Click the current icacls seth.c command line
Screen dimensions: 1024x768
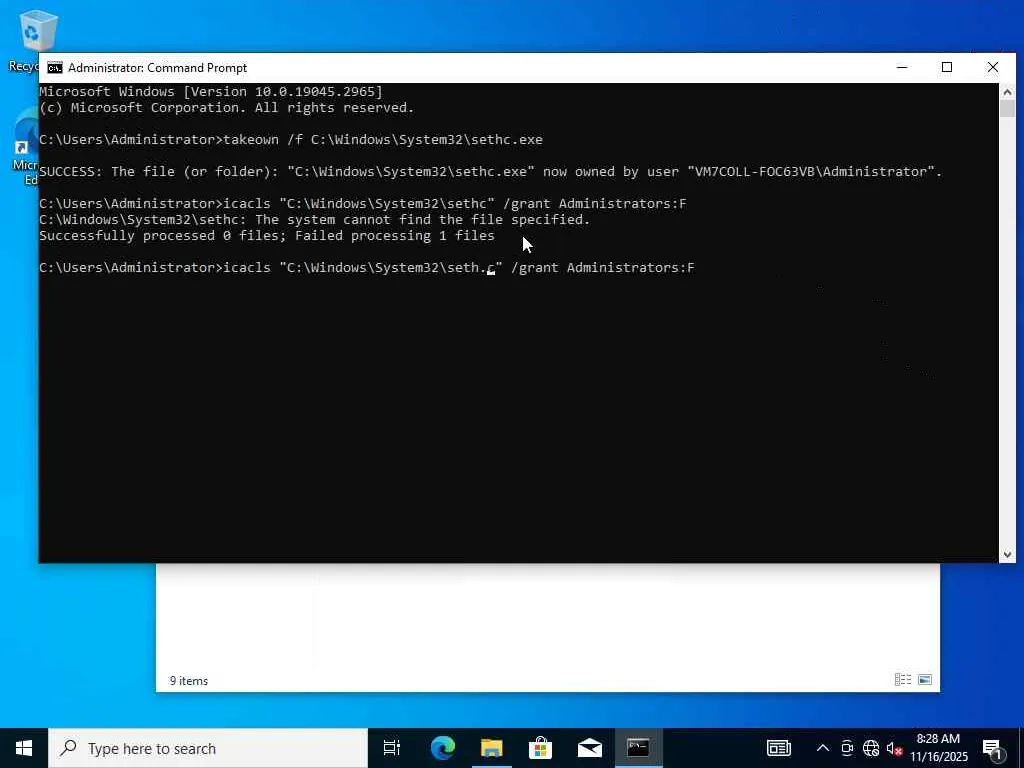367,268
